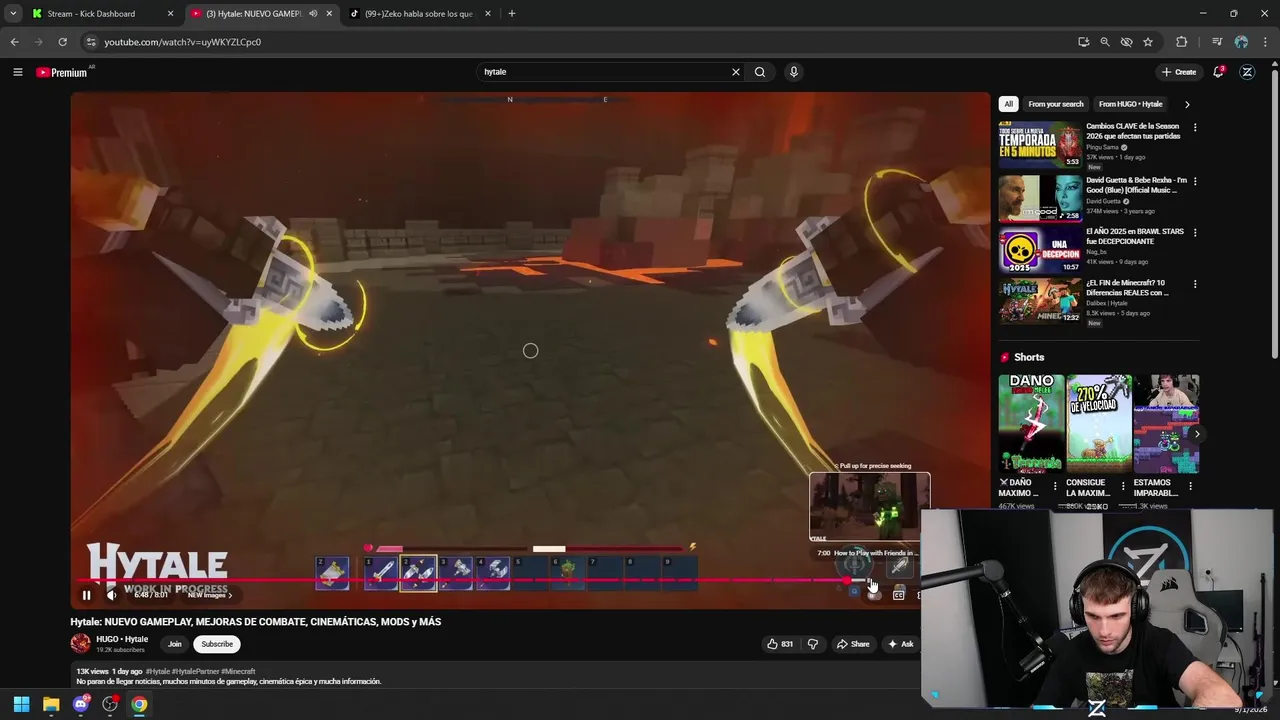Open the Chrome three-dot menu
Viewport: 1280px width, 720px height.
(x=1264, y=42)
